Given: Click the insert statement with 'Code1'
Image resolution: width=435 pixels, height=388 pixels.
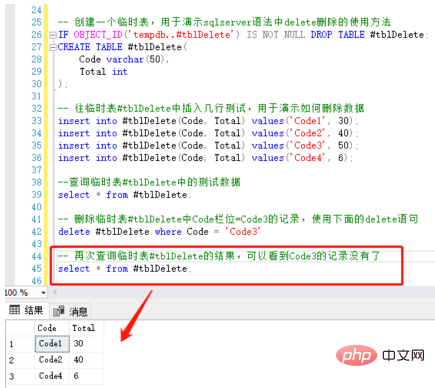Looking at the screenshot, I should point(208,121).
